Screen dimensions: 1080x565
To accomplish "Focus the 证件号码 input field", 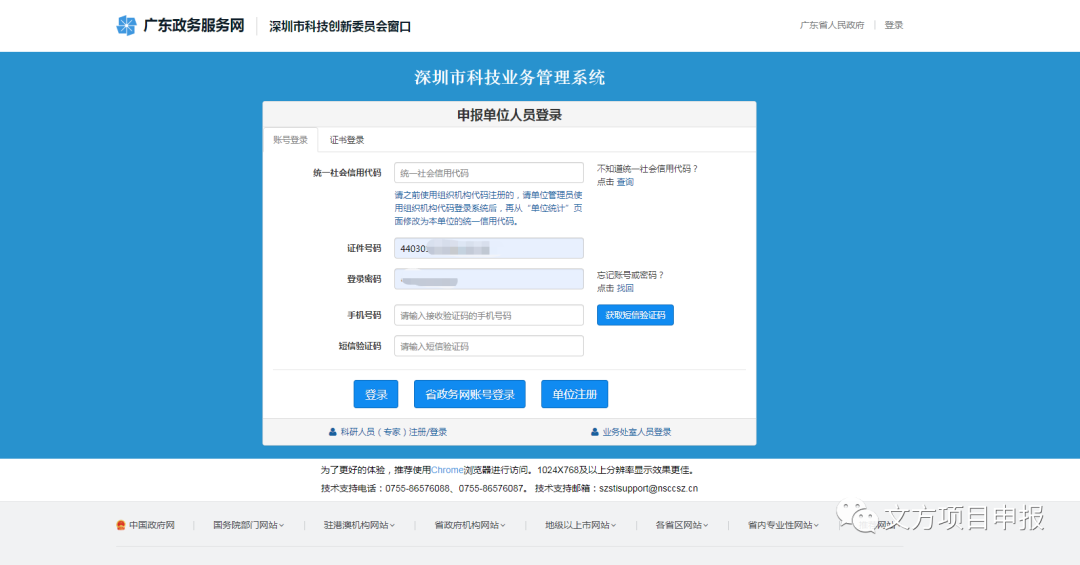I will click(489, 248).
